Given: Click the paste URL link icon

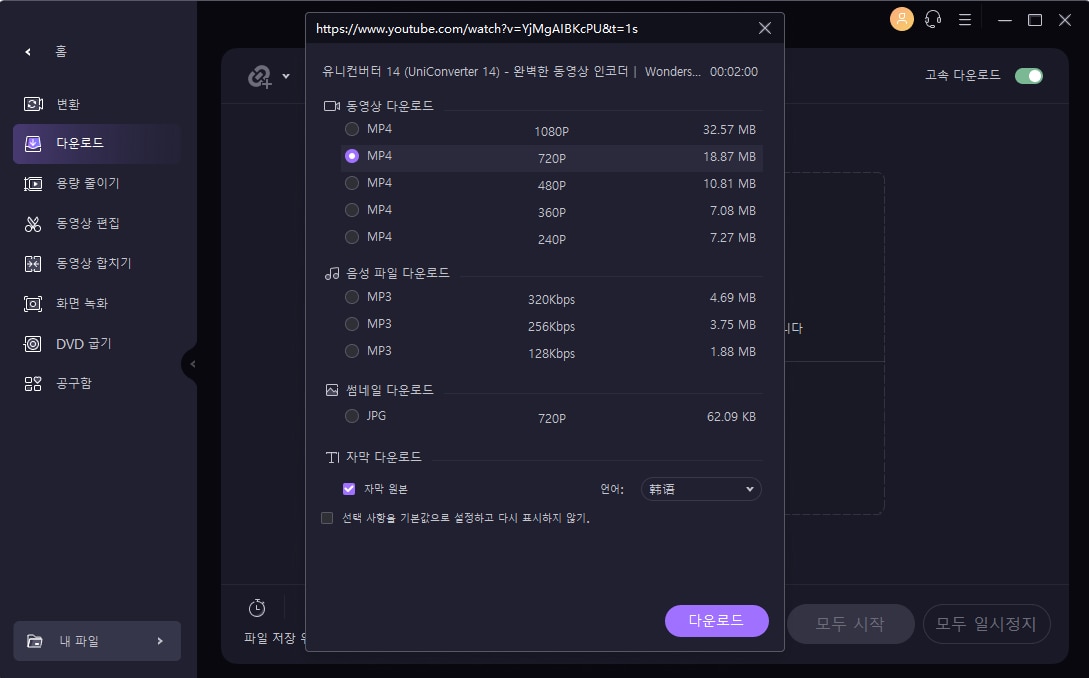Looking at the screenshot, I should pyautogui.click(x=260, y=76).
